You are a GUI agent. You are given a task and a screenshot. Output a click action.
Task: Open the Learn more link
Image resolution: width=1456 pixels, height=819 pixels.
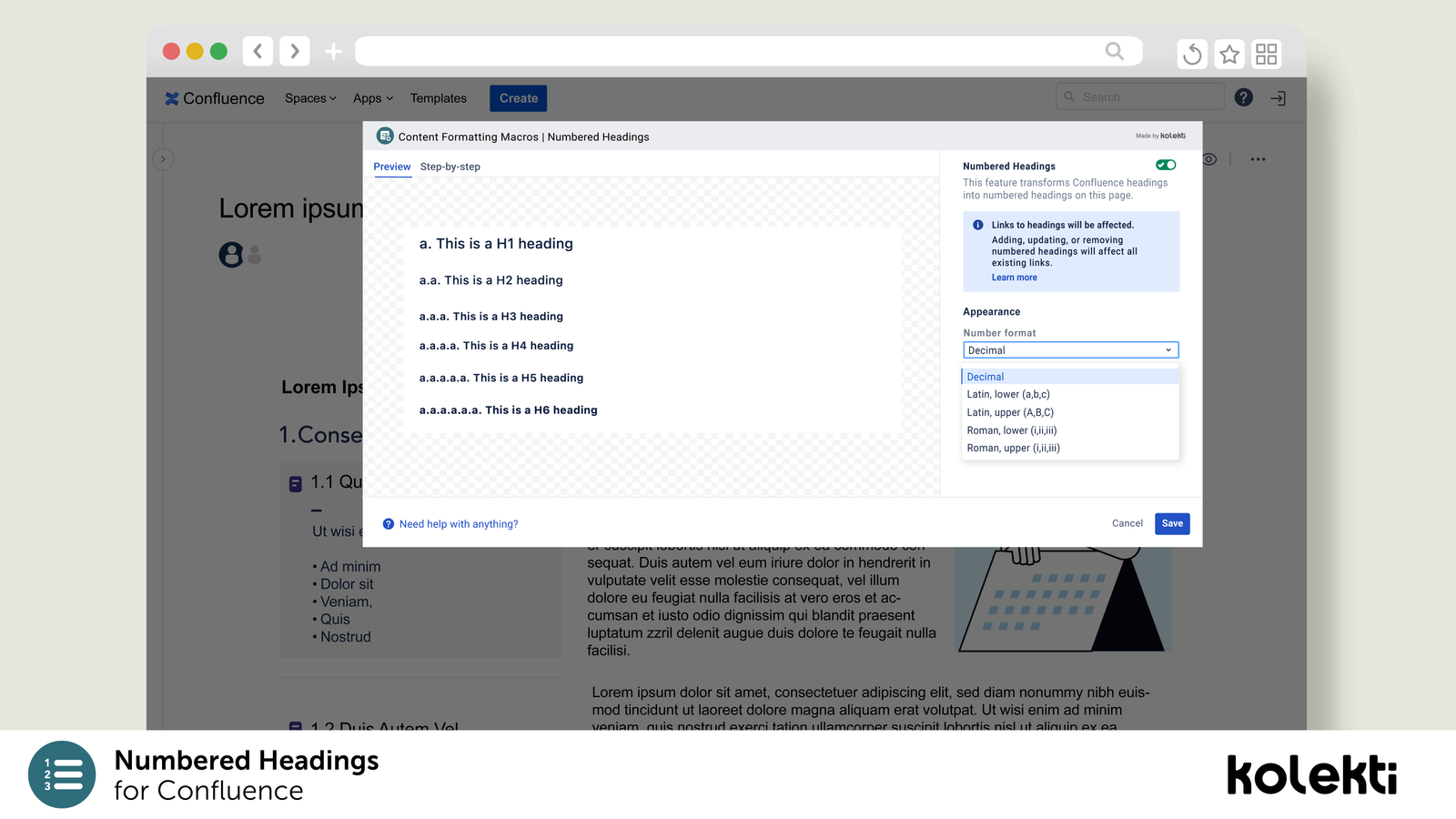1015,278
